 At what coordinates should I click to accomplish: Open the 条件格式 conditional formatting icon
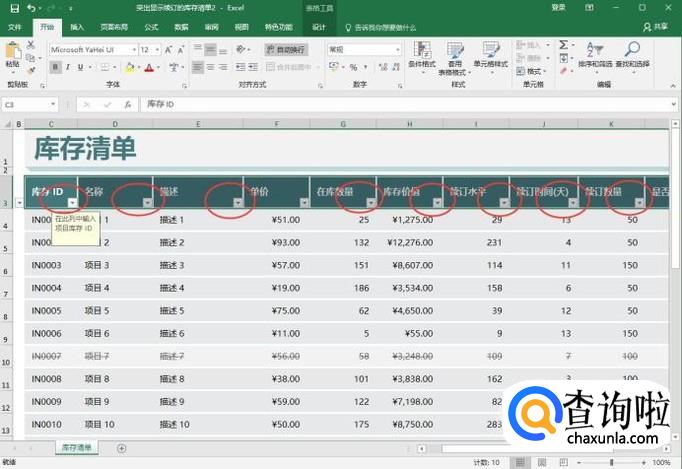pyautogui.click(x=422, y=55)
